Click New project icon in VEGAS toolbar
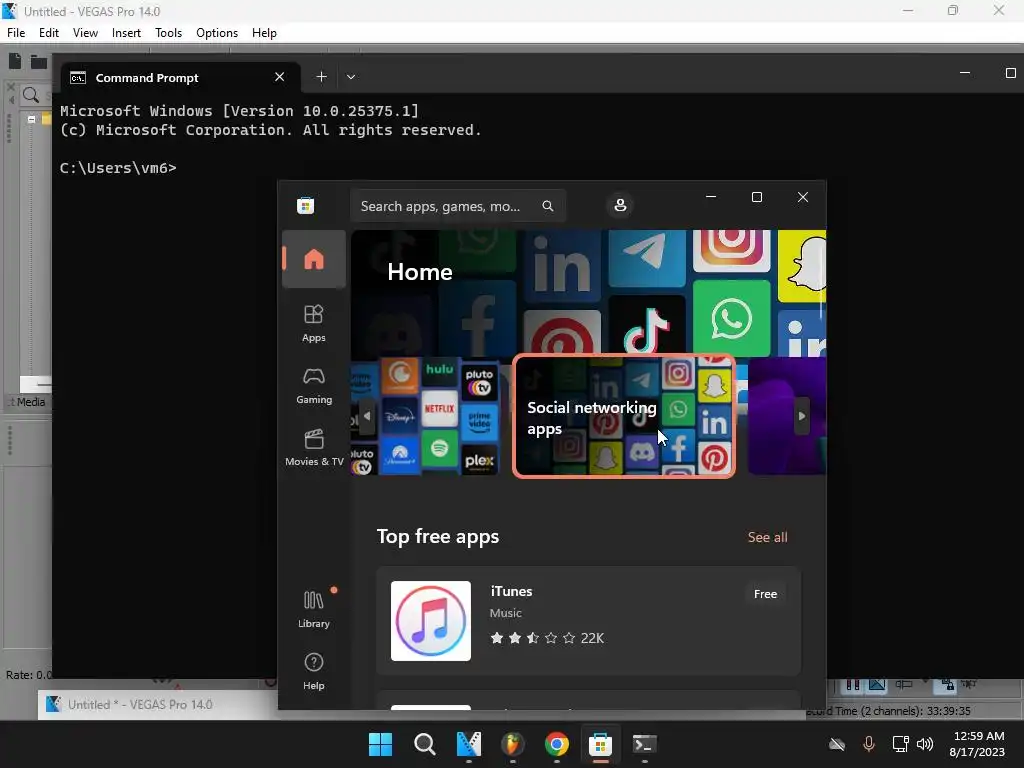The height and width of the screenshot is (768, 1024). 15,61
